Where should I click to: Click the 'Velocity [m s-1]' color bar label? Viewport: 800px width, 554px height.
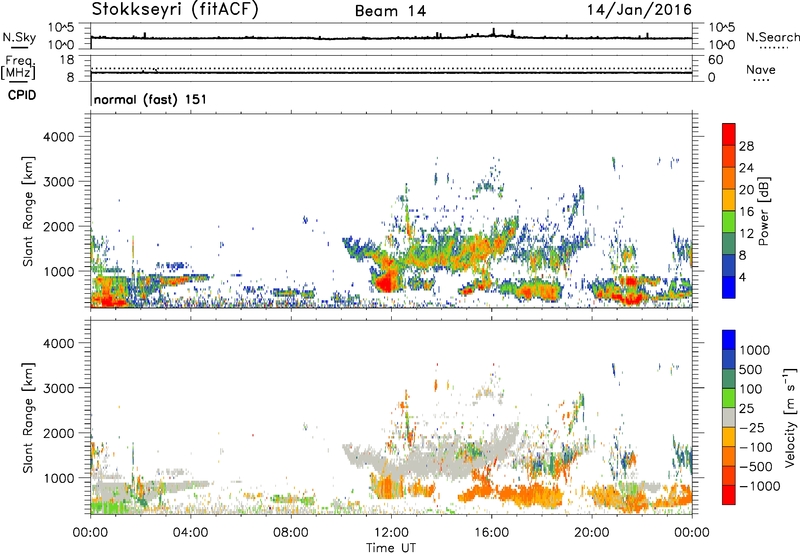click(790, 417)
